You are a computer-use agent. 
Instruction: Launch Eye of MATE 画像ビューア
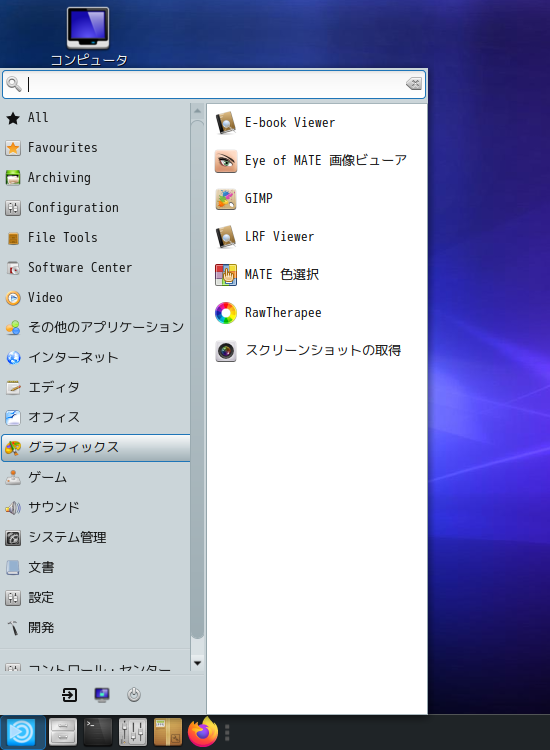pyautogui.click(x=317, y=161)
